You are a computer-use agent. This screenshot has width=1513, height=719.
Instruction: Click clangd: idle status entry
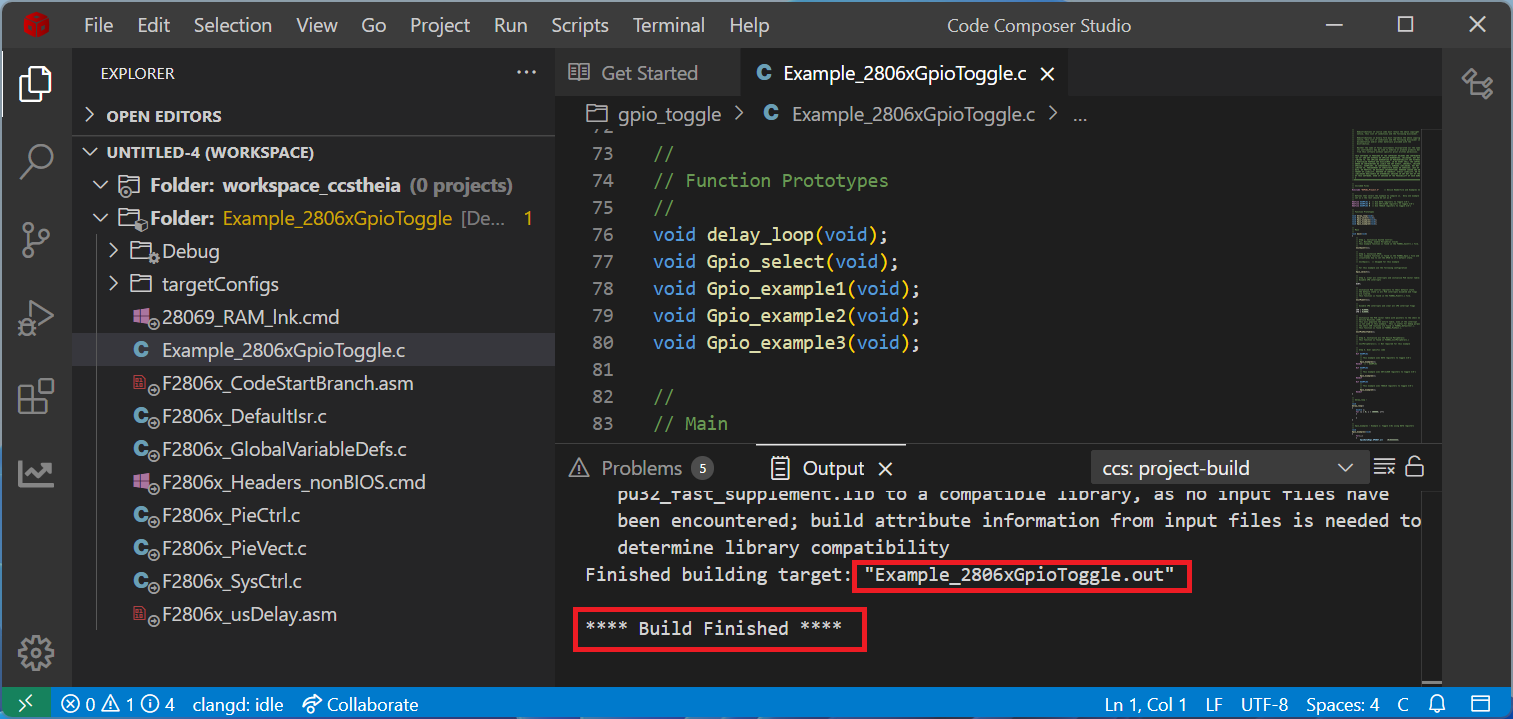point(237,704)
